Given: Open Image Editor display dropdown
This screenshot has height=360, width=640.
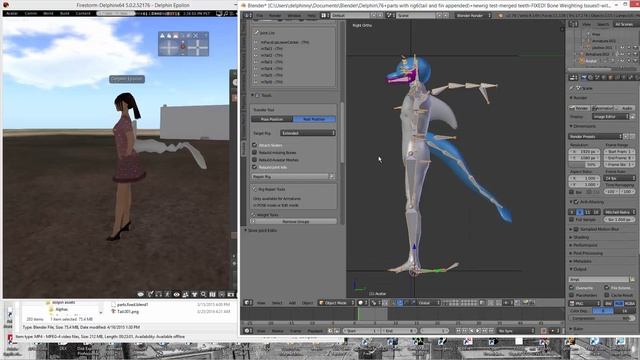Looking at the screenshot, I should click(x=611, y=117).
